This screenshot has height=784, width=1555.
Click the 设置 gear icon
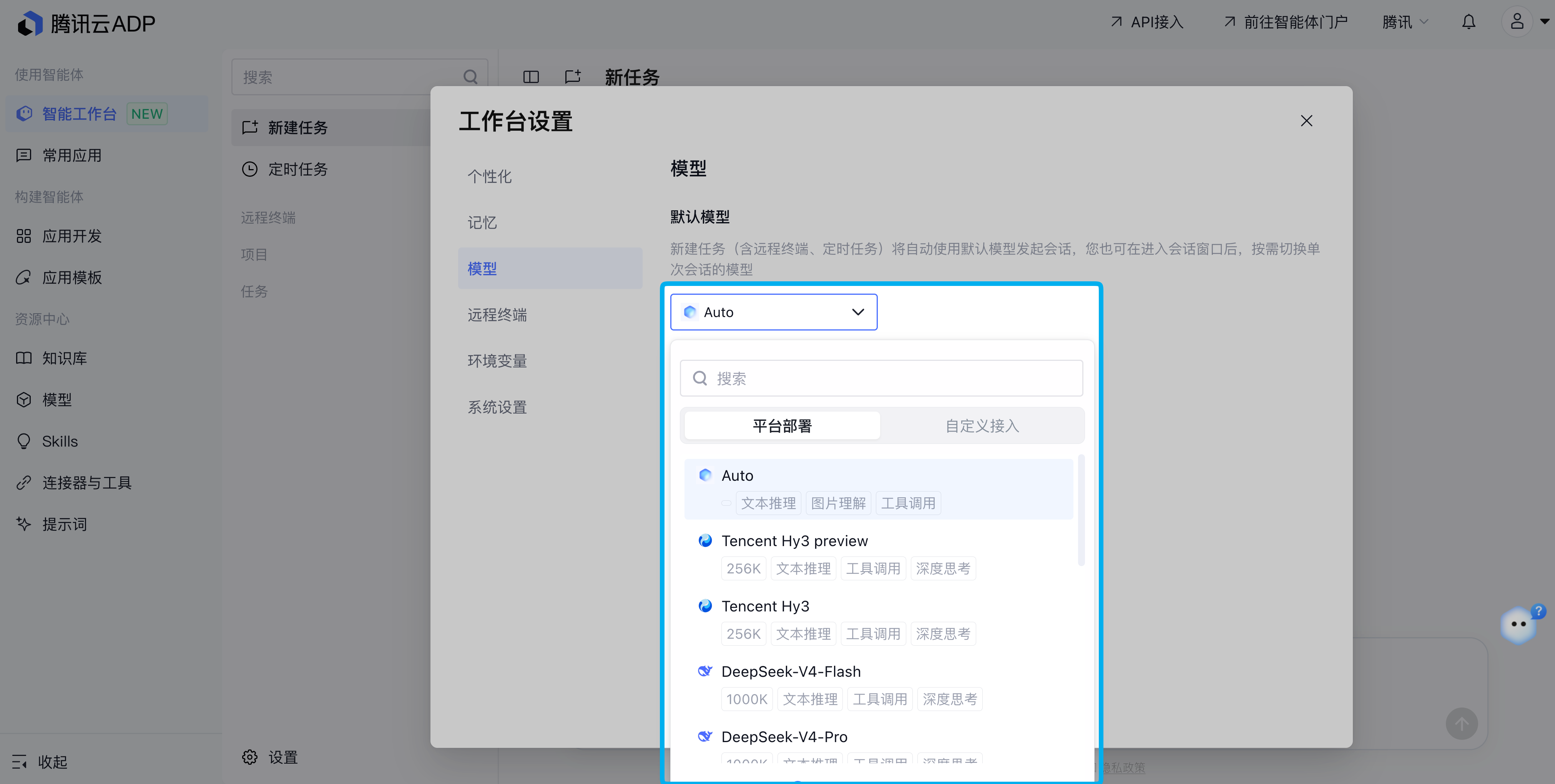(250, 757)
